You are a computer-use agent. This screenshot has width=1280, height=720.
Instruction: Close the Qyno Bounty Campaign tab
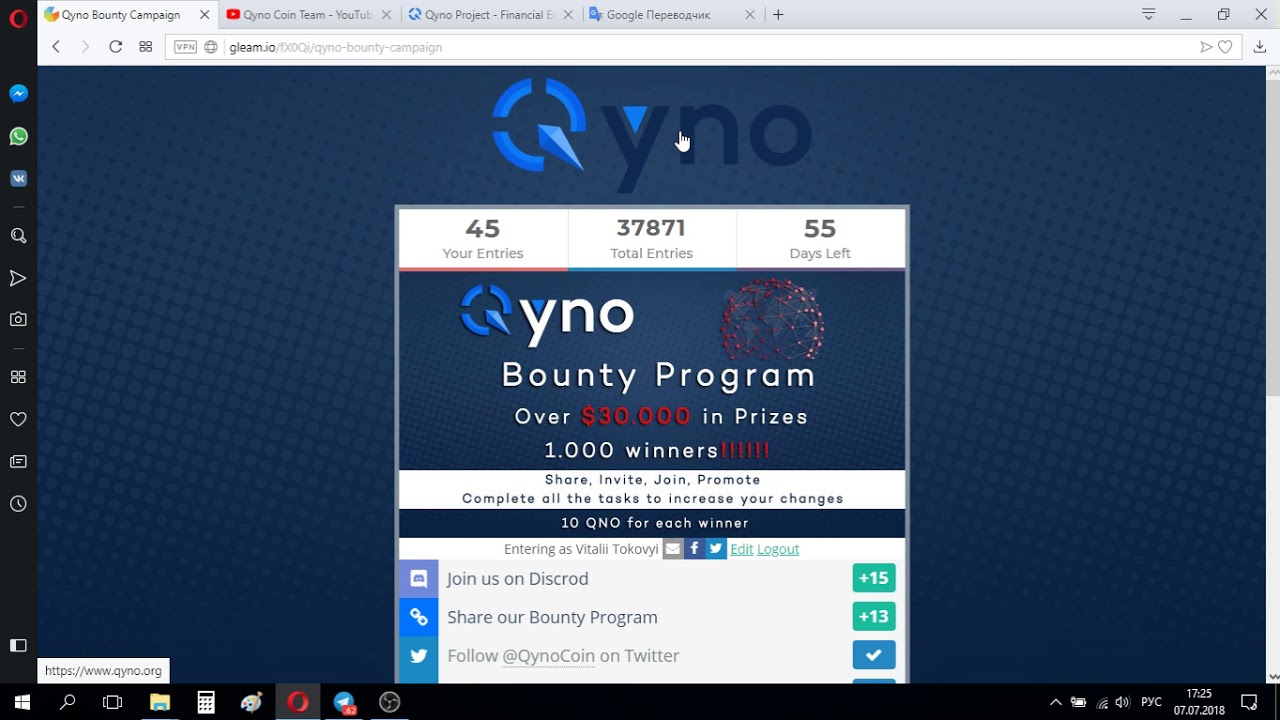coord(204,15)
